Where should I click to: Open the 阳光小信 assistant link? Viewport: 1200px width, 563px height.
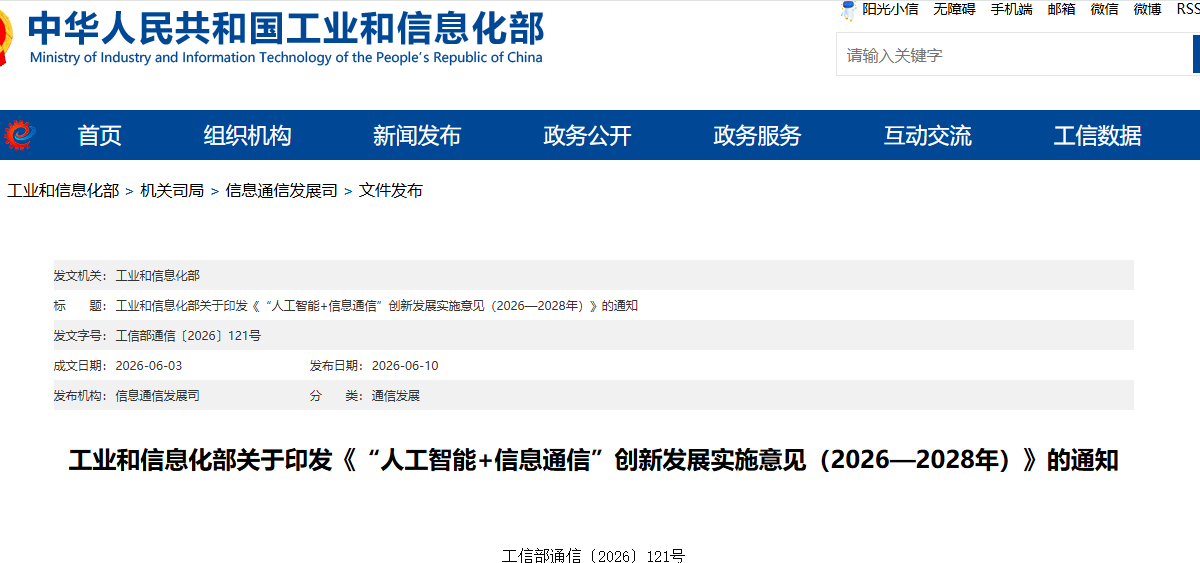click(890, 9)
